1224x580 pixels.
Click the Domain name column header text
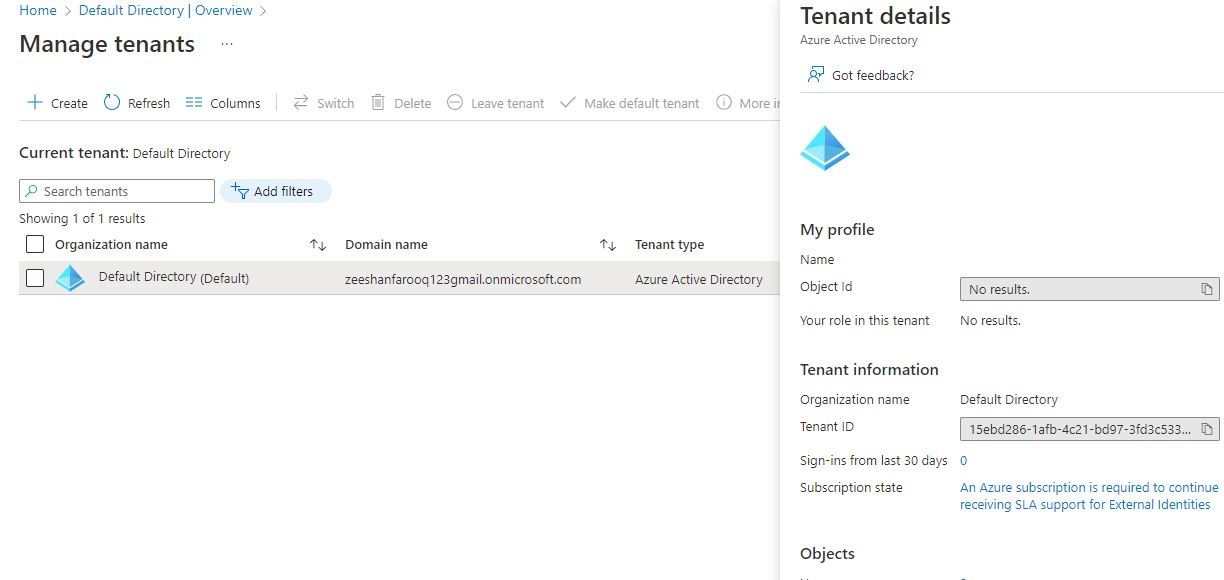click(x=386, y=244)
